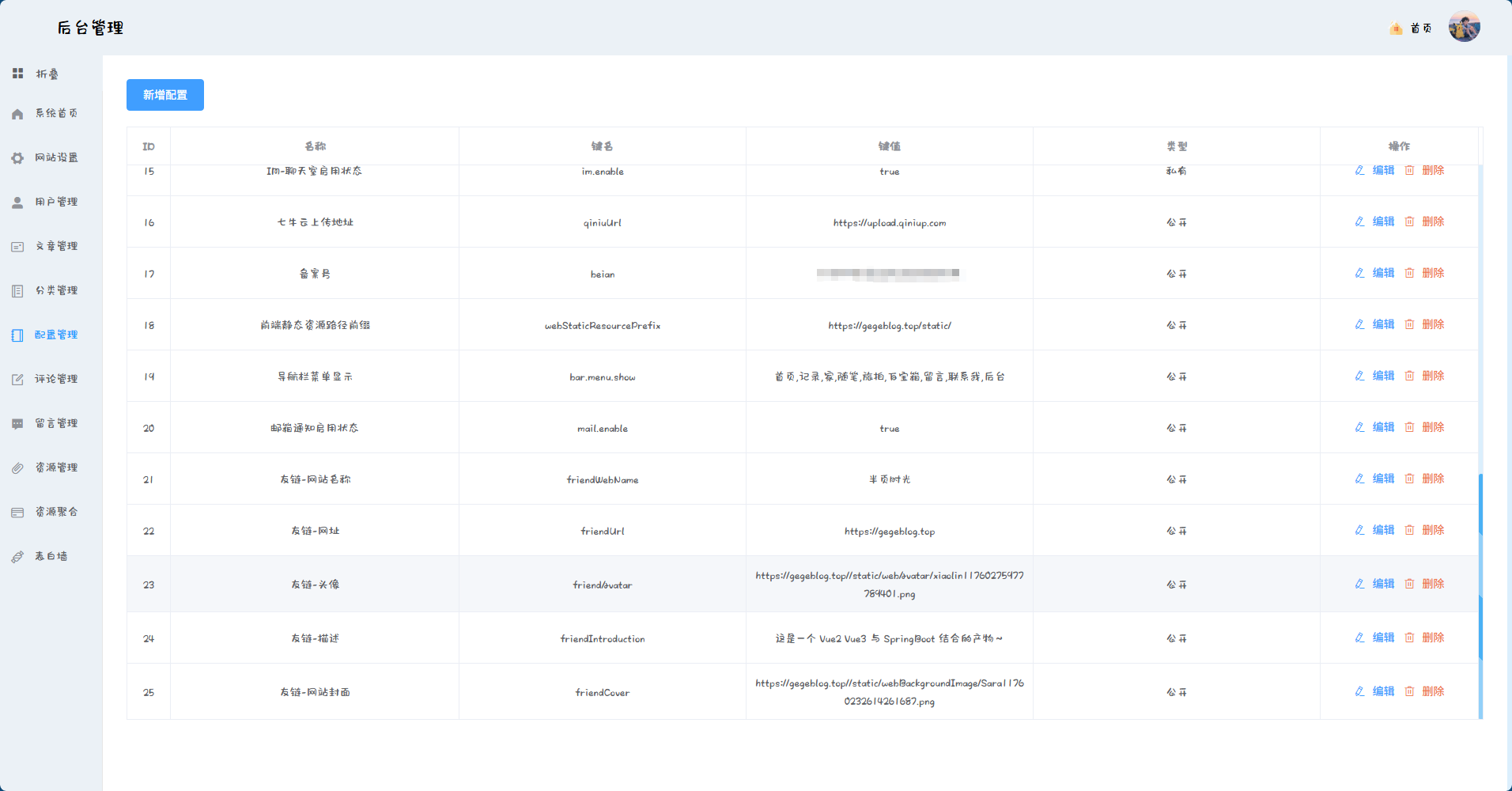
Task: Open 网站设置 menu item
Action: point(51,158)
